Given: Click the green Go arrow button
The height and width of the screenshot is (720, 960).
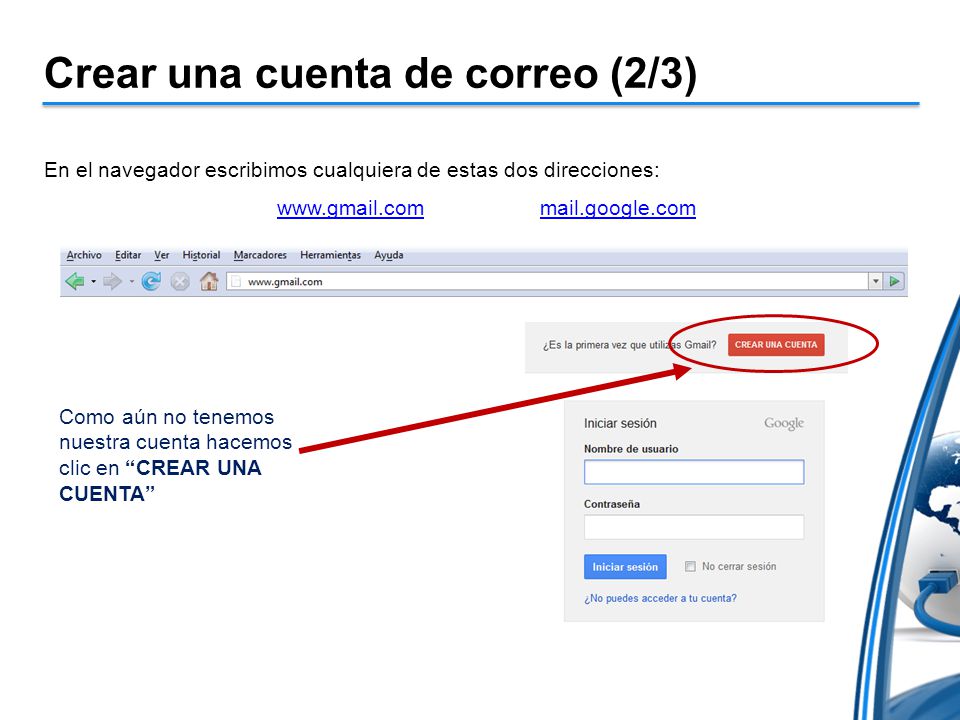Looking at the screenshot, I should [x=894, y=281].
